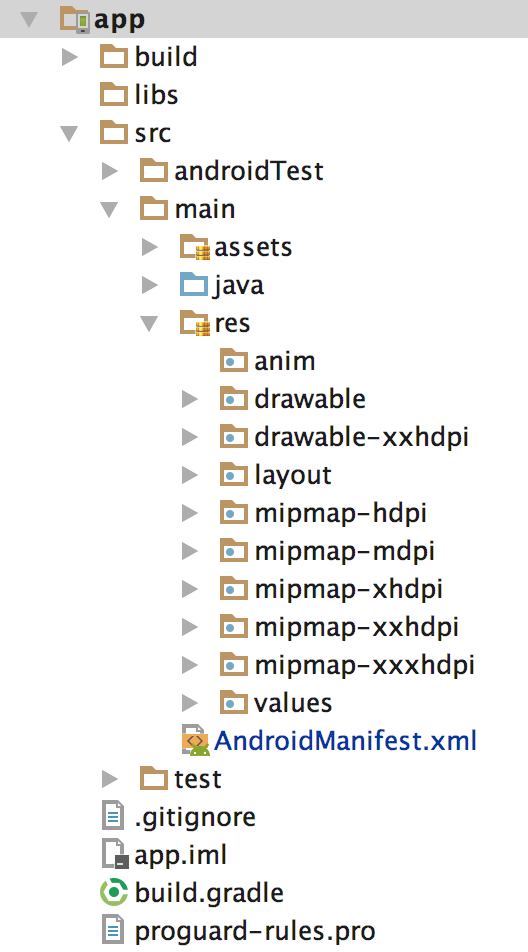Click the assets resource folder icon
Viewport: 528px width, 952px height.
pos(195,247)
